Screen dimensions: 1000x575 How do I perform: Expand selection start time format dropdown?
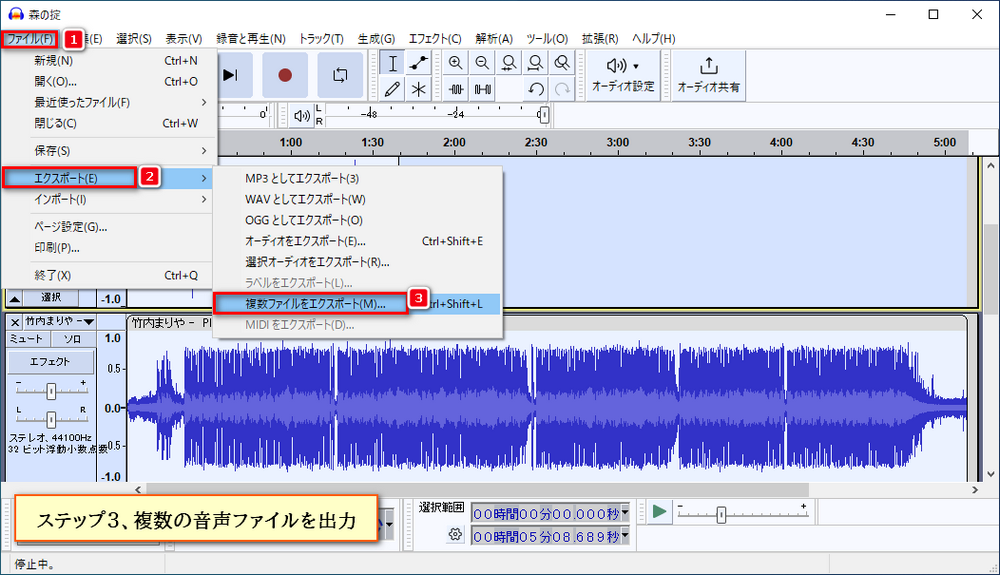coord(625,513)
